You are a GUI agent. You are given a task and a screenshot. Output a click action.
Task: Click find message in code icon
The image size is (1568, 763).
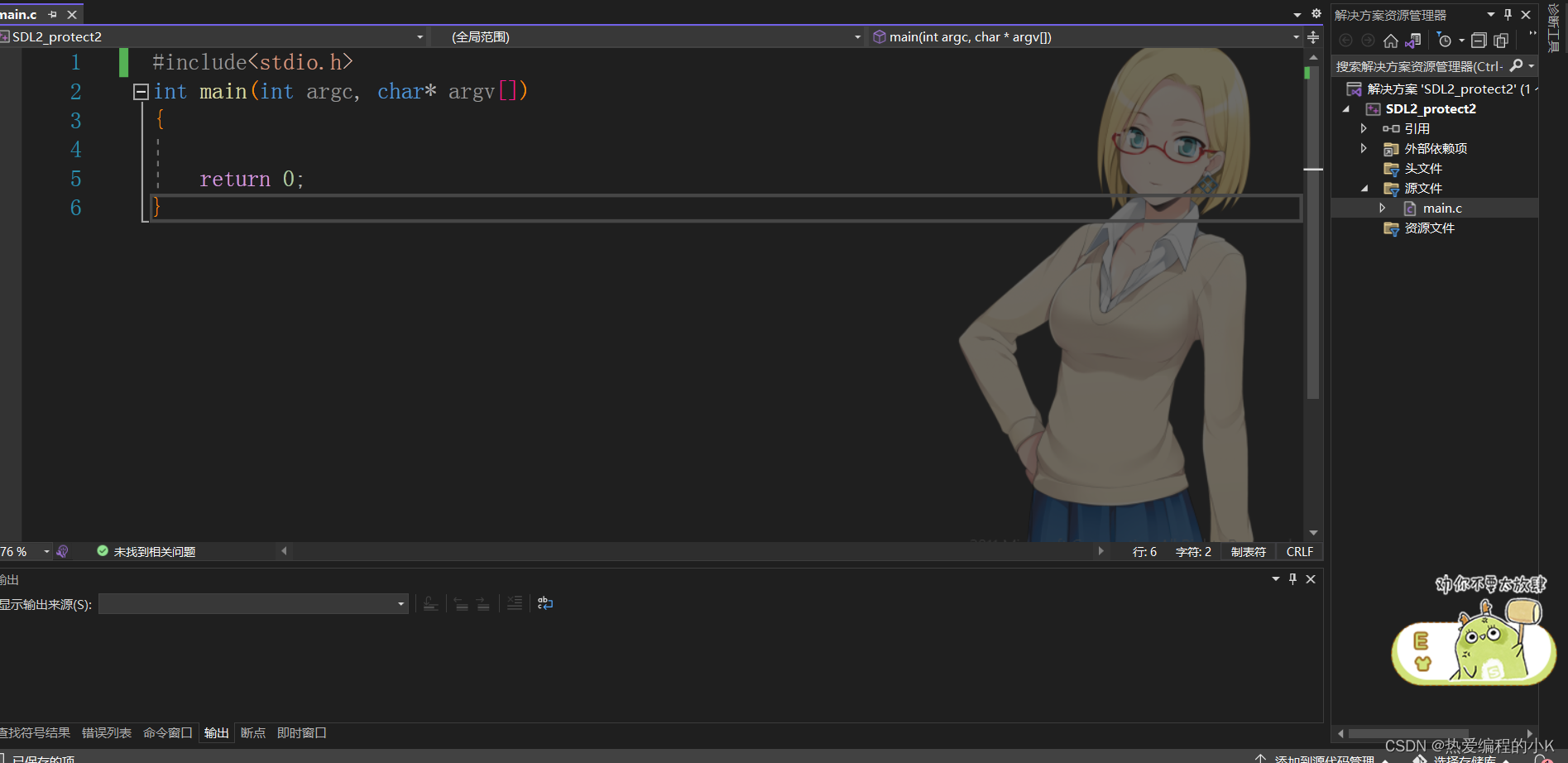coord(430,603)
